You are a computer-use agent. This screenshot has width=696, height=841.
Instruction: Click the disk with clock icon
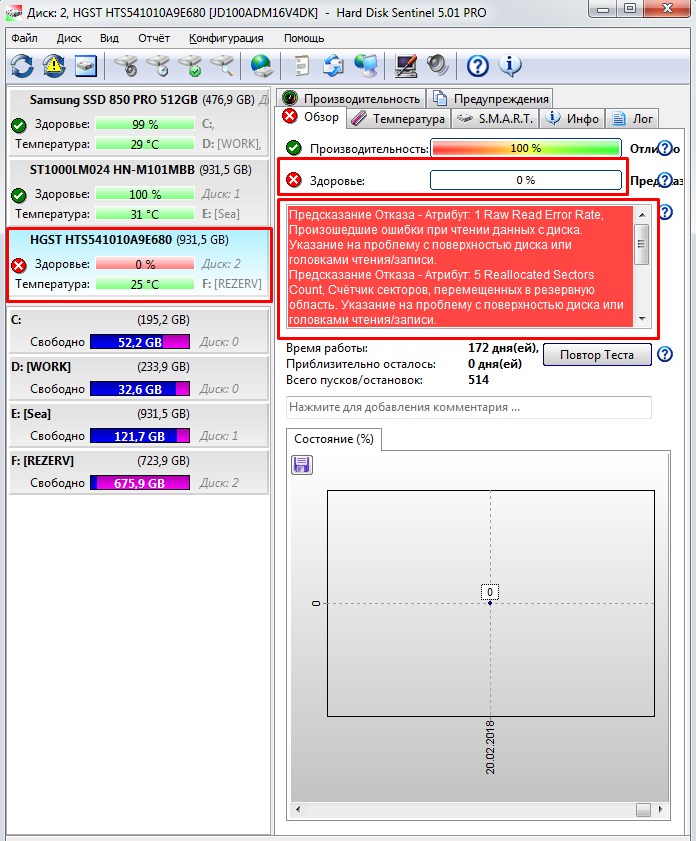point(158,66)
